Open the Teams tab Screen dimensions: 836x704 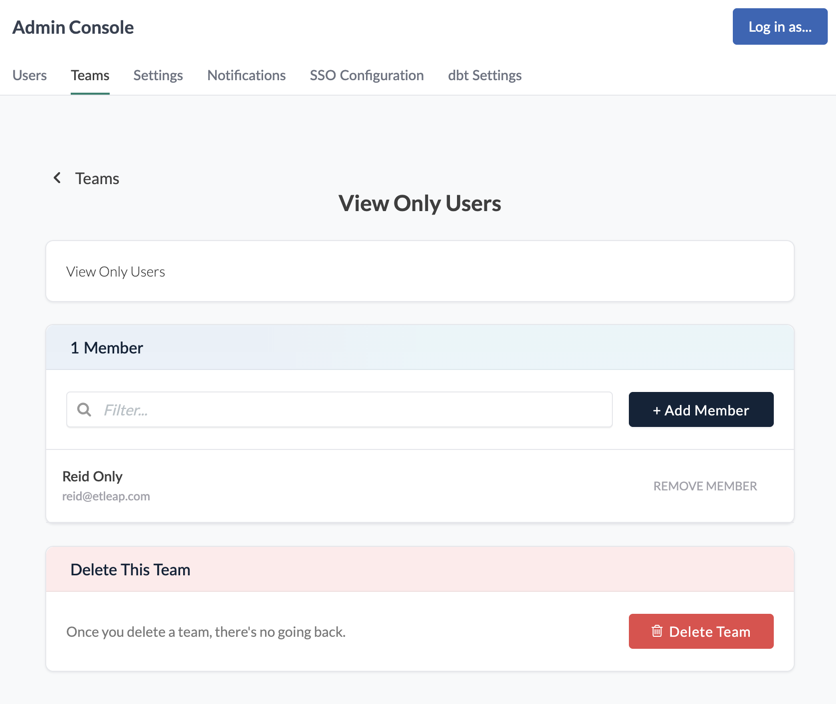click(89, 75)
